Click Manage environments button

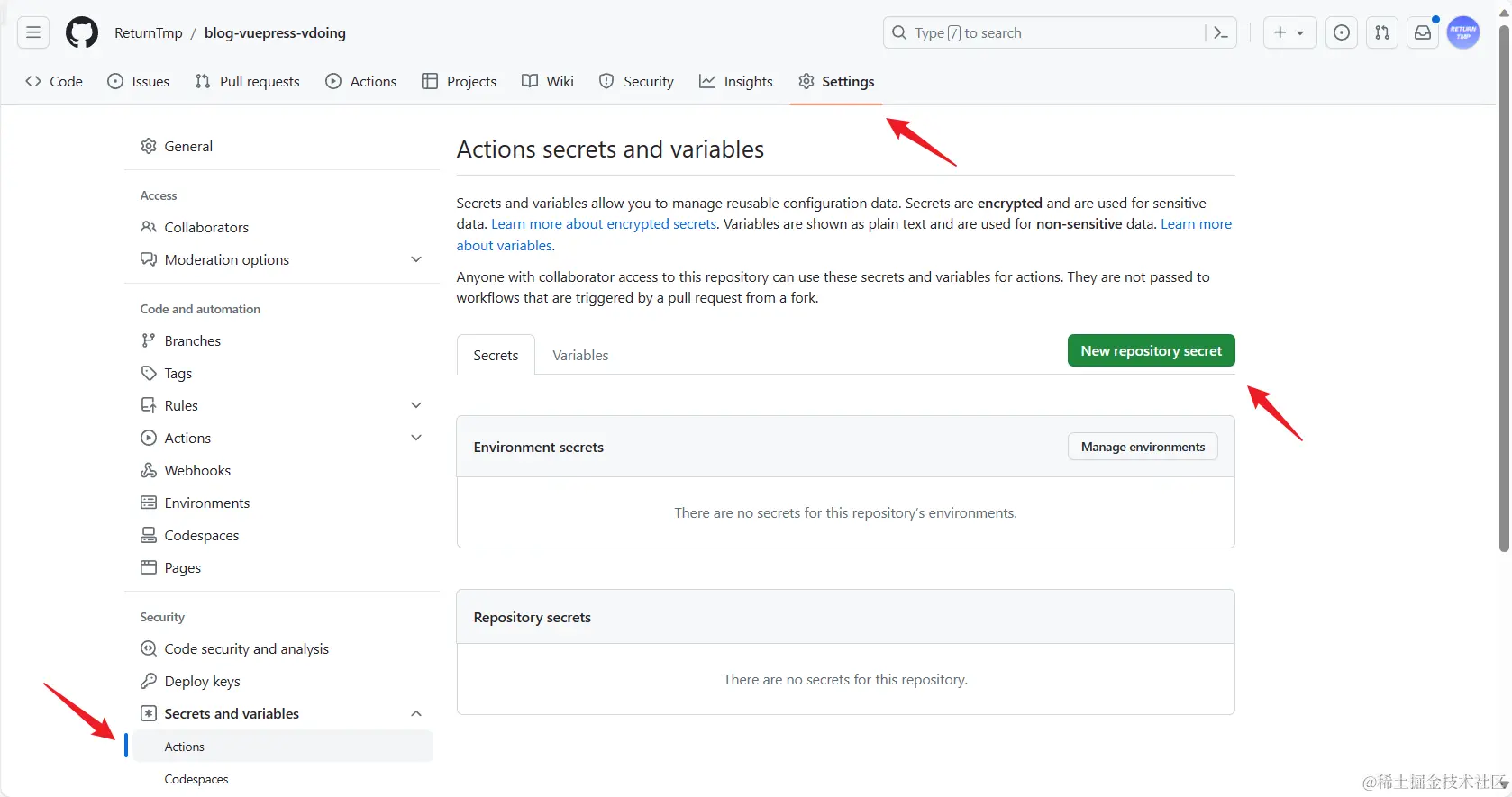(x=1143, y=447)
